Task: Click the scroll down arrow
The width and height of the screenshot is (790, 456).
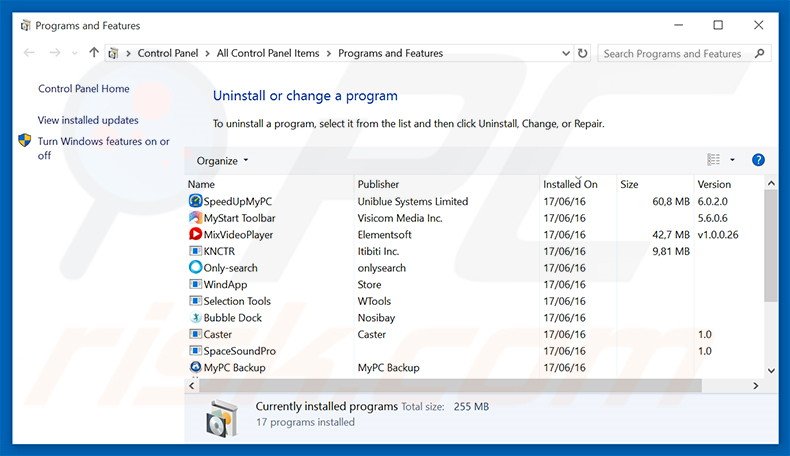Action: pyautogui.click(x=771, y=370)
